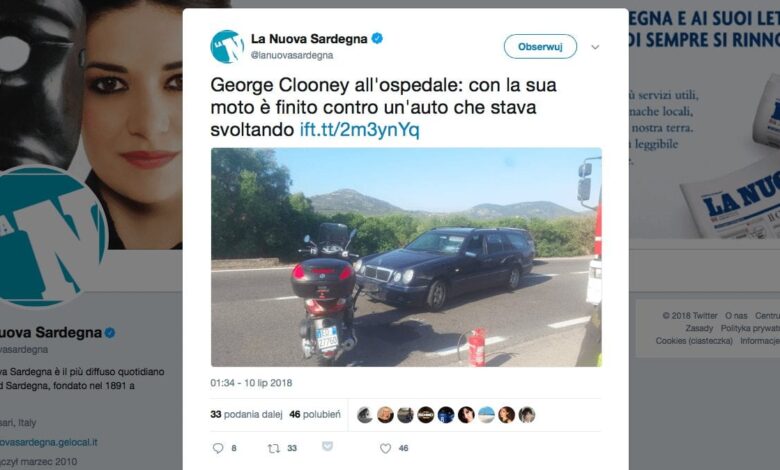Click the retweet arrows icon
This screenshot has height=470, width=780.
[274, 448]
